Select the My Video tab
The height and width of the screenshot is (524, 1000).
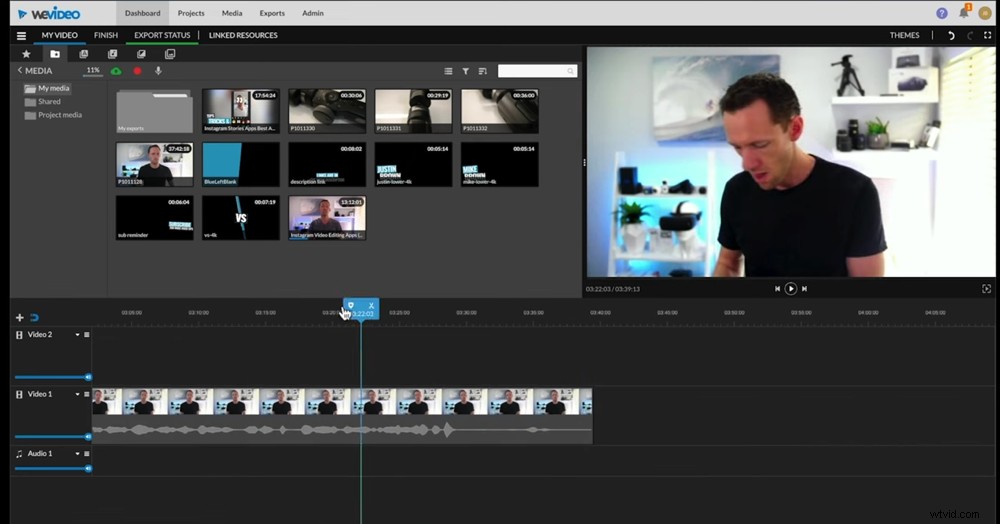click(59, 36)
